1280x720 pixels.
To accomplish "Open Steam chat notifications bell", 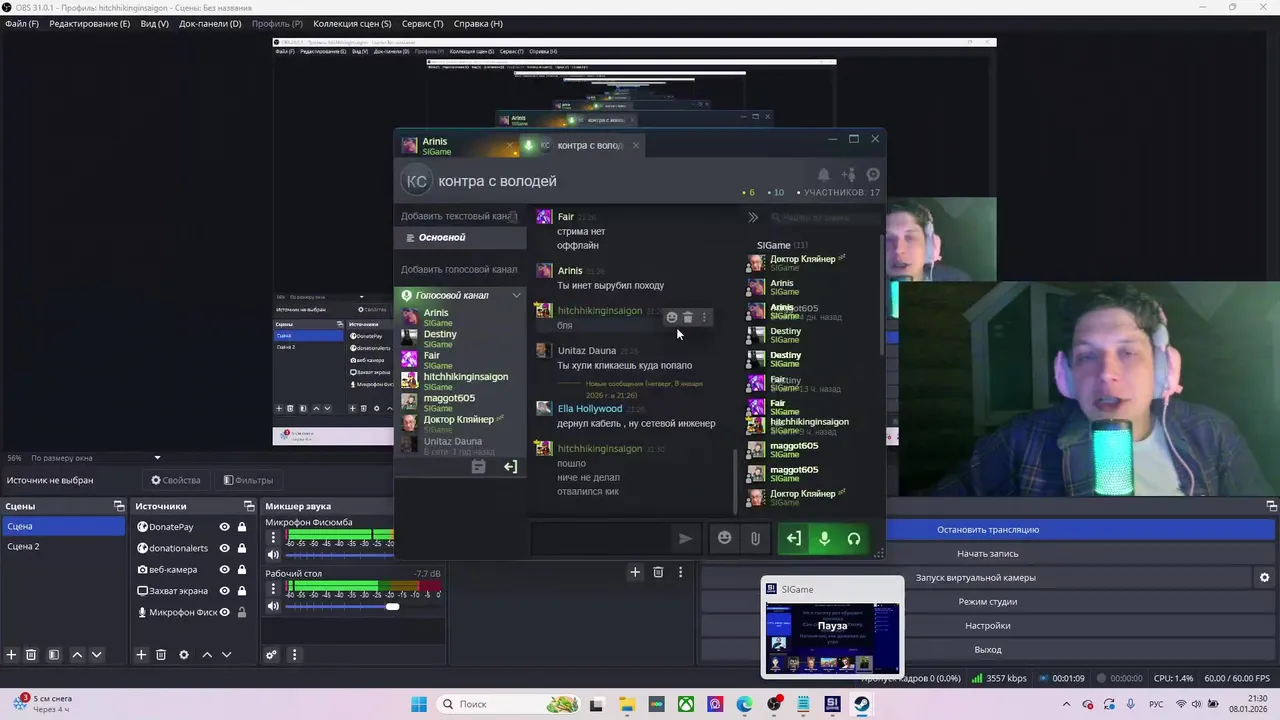I will tap(823, 175).
